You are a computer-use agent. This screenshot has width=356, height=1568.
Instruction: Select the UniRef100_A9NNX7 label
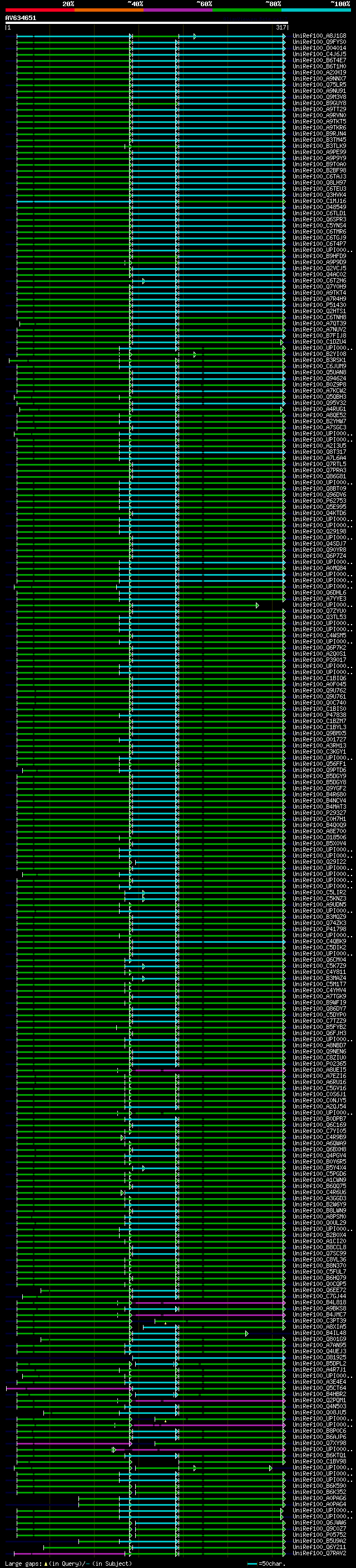[x=319, y=78]
